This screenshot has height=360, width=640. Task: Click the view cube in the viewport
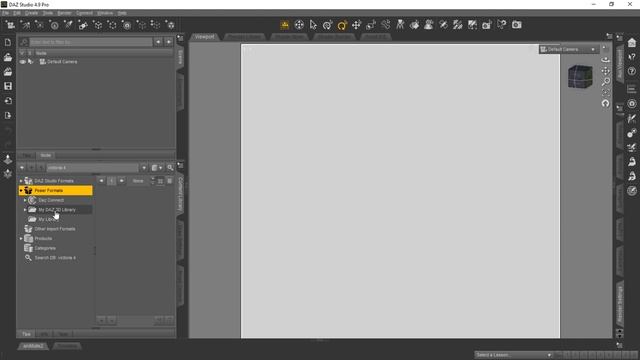580,76
